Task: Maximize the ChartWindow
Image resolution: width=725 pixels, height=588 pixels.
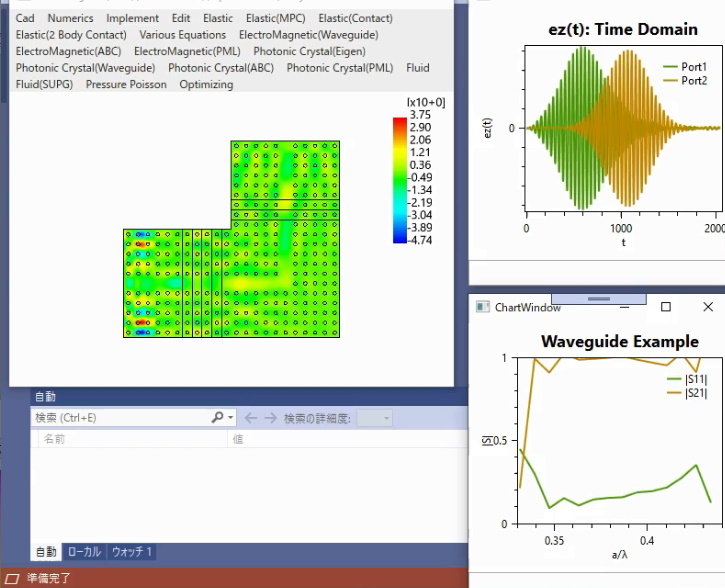Action: (666, 306)
